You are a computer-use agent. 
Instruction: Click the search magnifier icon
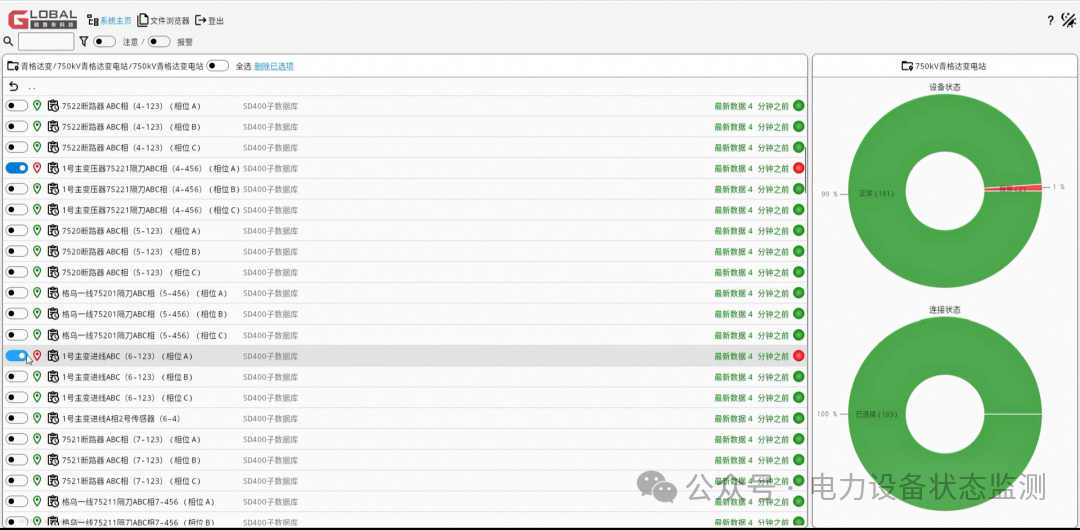coord(8,41)
